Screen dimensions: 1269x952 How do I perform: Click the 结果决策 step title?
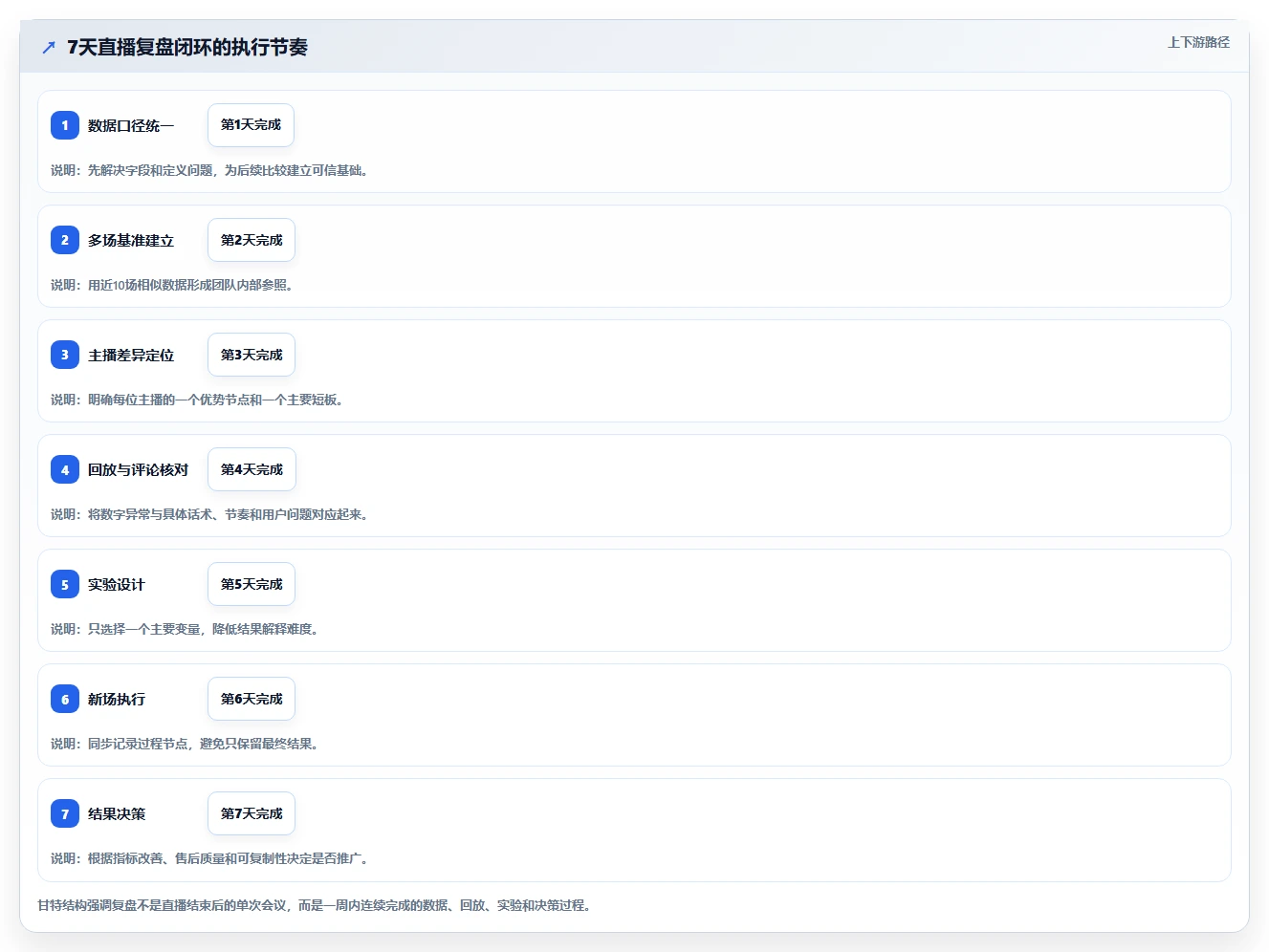click(117, 813)
